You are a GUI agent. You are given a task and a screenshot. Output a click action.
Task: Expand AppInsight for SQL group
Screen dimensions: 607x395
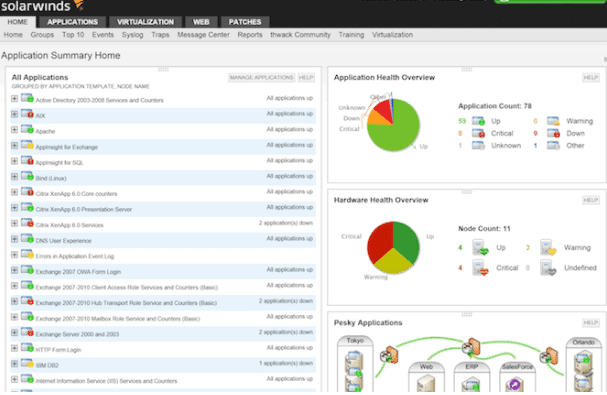(14, 161)
